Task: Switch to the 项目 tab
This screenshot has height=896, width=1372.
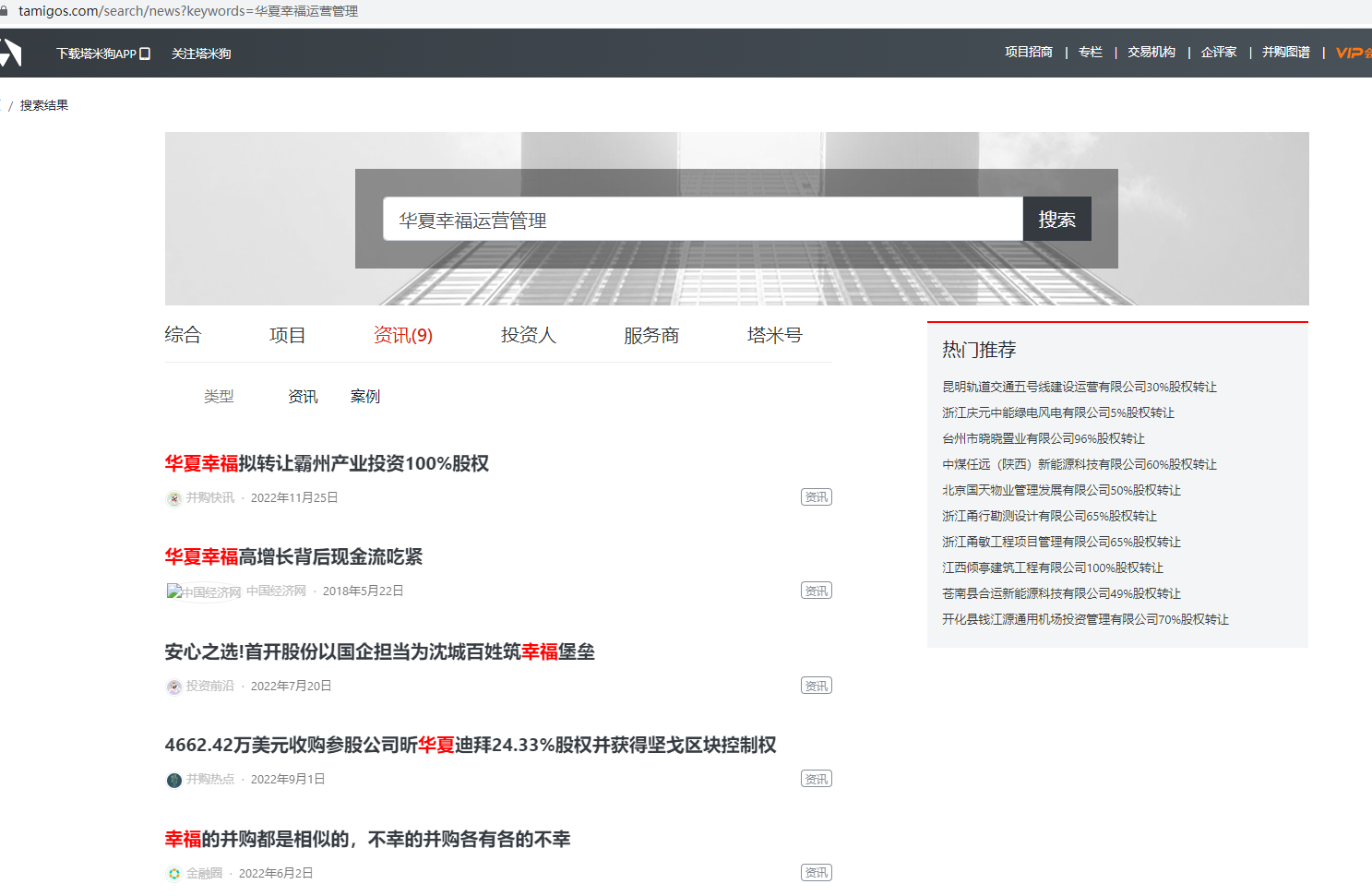Action: tap(287, 335)
